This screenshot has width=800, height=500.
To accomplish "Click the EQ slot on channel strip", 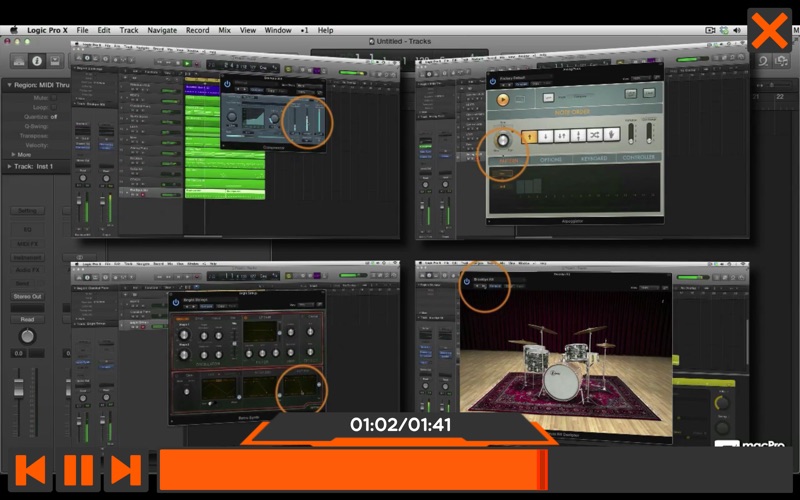I will pos(27,230).
